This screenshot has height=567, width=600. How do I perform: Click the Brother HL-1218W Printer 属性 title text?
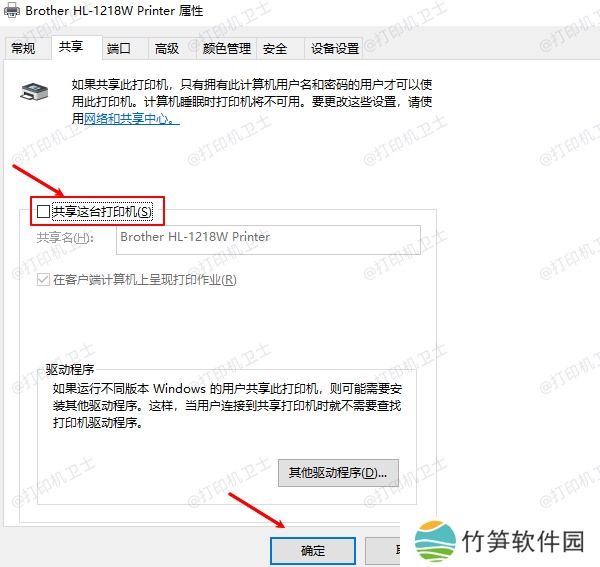tap(117, 11)
